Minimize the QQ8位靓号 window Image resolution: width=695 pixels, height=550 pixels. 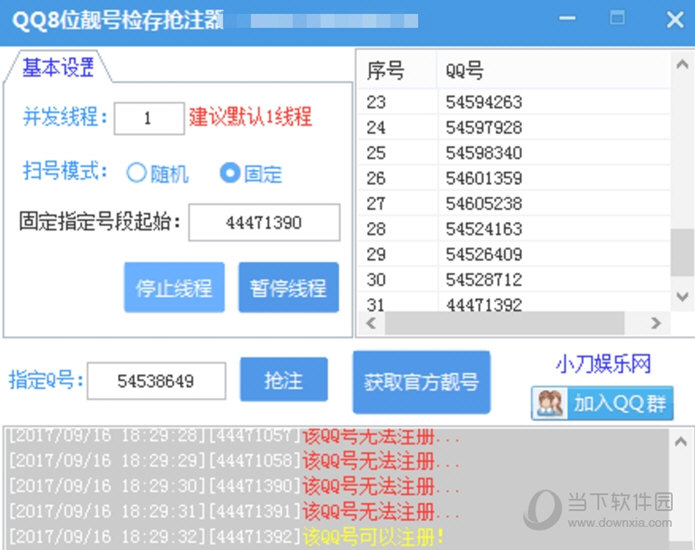tap(567, 19)
